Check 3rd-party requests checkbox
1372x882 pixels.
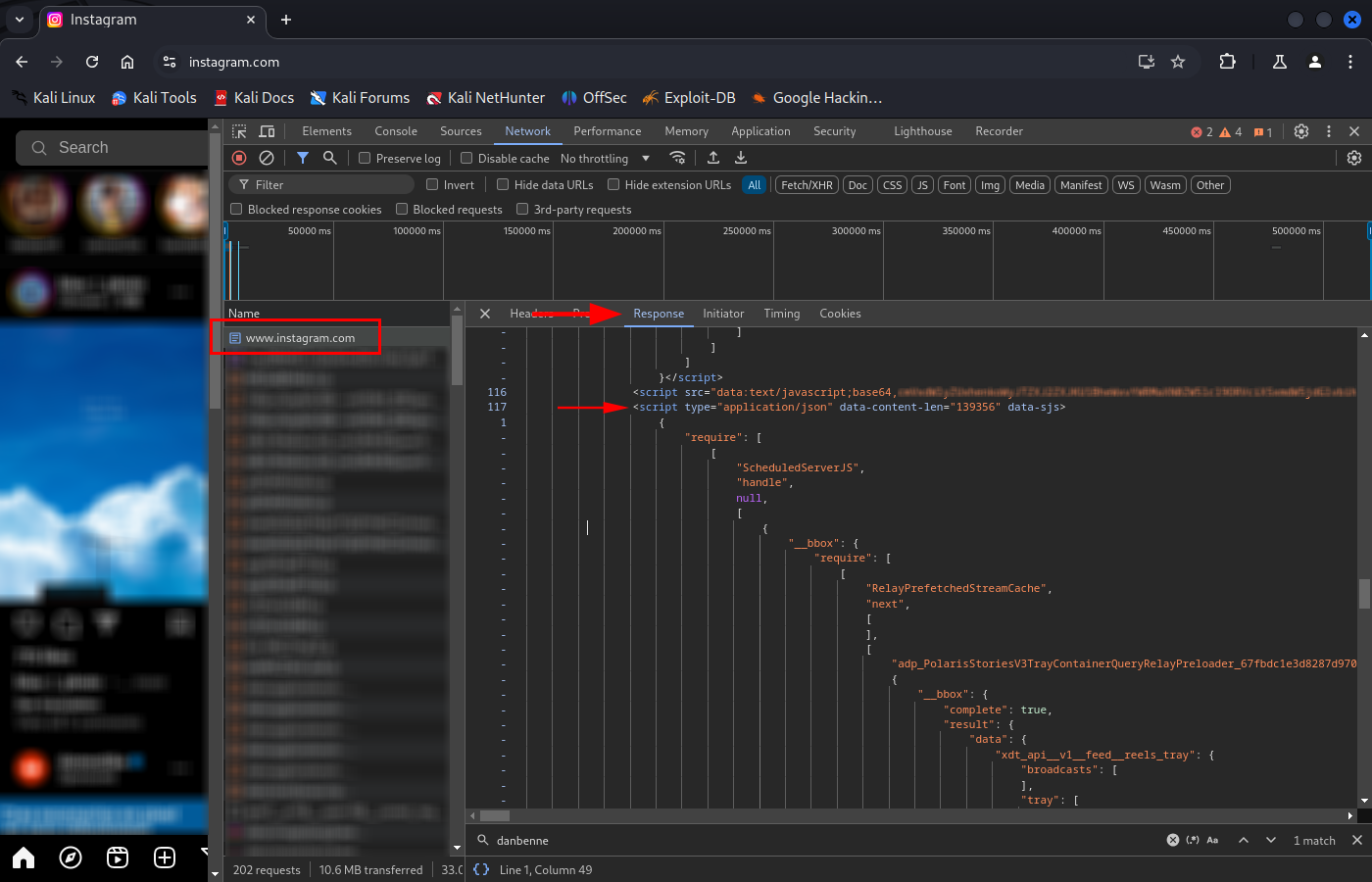(522, 209)
